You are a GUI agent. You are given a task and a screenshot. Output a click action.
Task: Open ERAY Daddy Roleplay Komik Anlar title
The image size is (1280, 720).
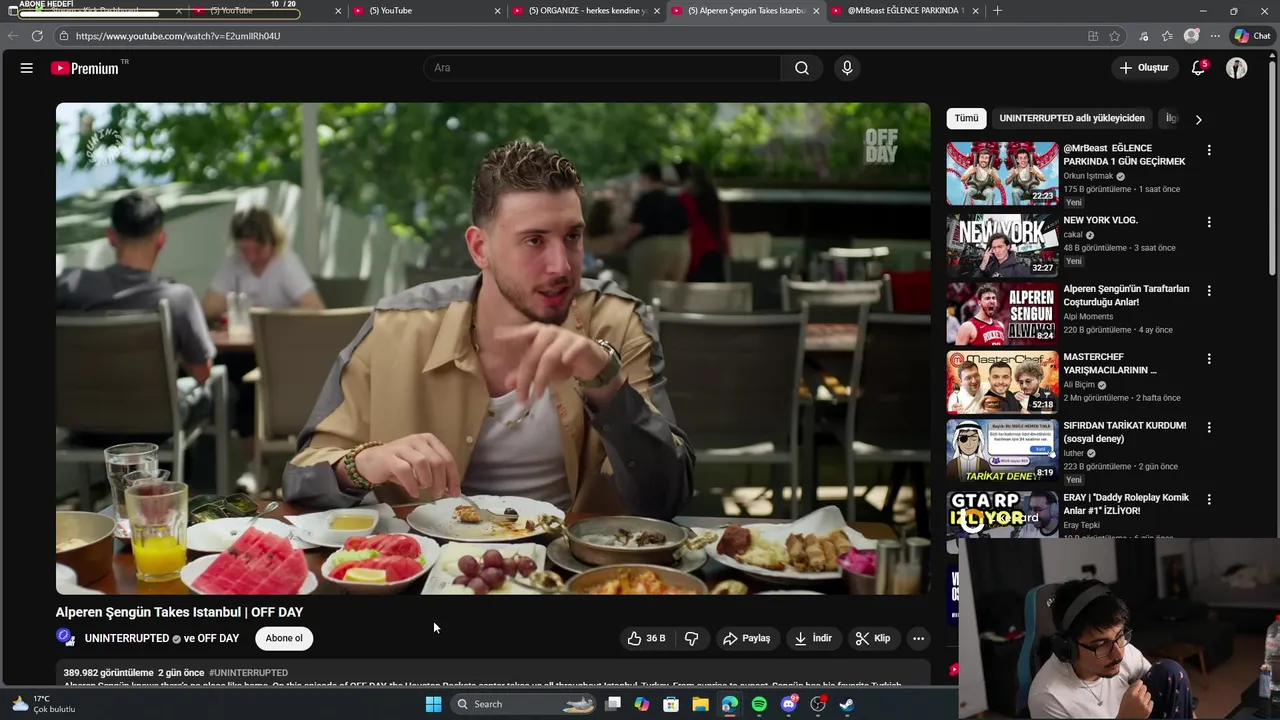pos(1126,504)
